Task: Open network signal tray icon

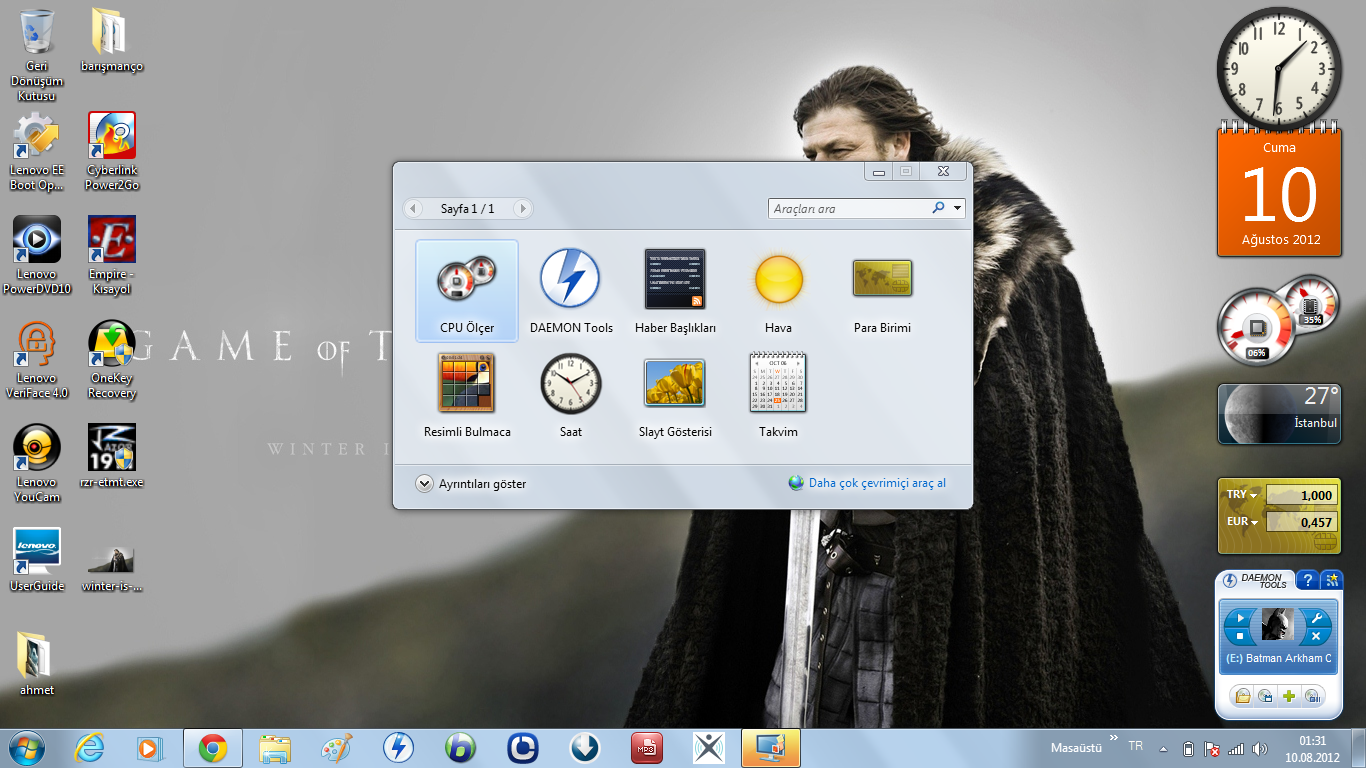Action: (1236, 748)
